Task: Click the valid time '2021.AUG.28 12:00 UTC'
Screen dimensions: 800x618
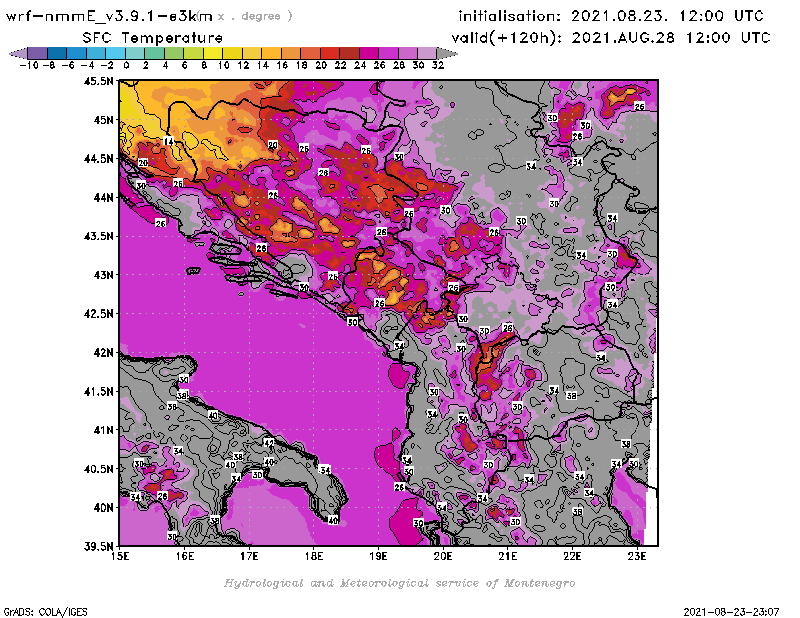Action: tap(670, 38)
